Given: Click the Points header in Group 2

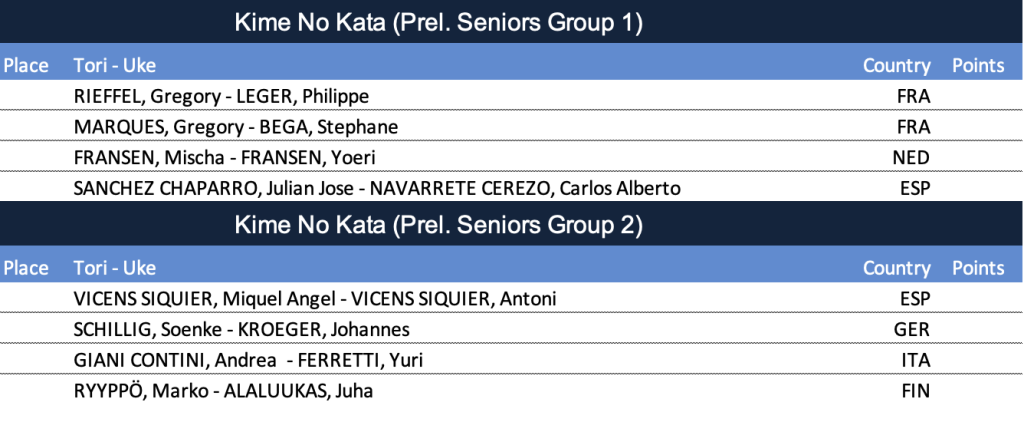Looking at the screenshot, I should pos(978,268).
